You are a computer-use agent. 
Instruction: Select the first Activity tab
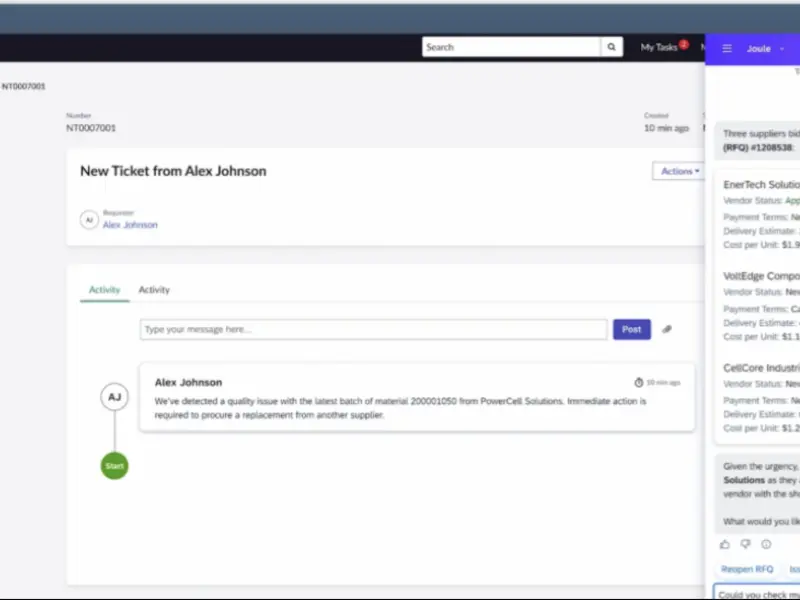[x=105, y=290]
